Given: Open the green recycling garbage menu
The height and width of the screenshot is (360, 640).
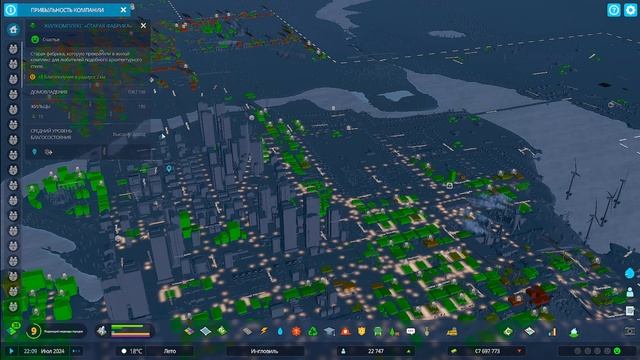Looking at the screenshot, I should pos(313,331).
